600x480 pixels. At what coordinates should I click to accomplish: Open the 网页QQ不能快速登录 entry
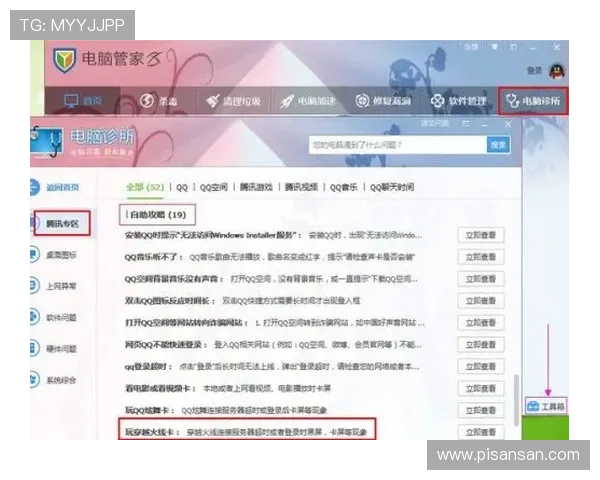coord(274,345)
